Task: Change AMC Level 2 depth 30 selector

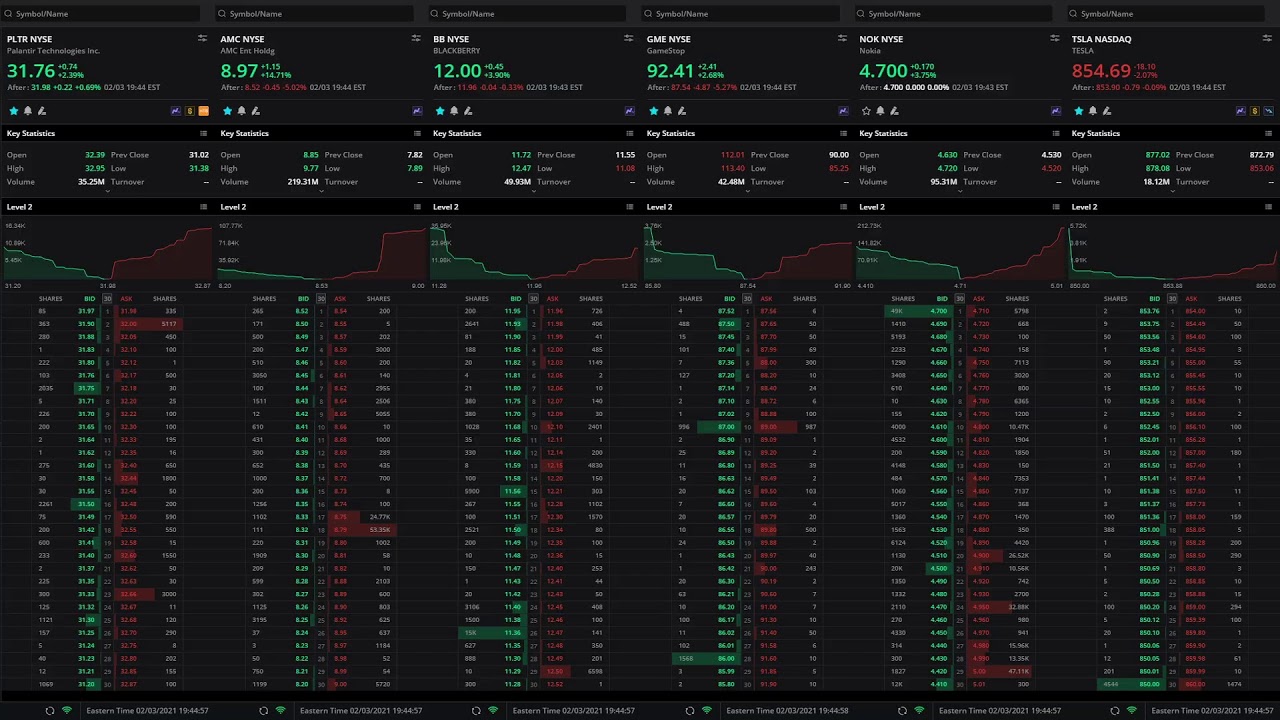Action: 321,298
